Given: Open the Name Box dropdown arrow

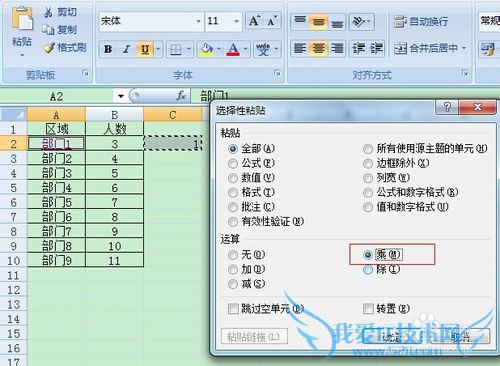Looking at the screenshot, I should (x=121, y=96).
